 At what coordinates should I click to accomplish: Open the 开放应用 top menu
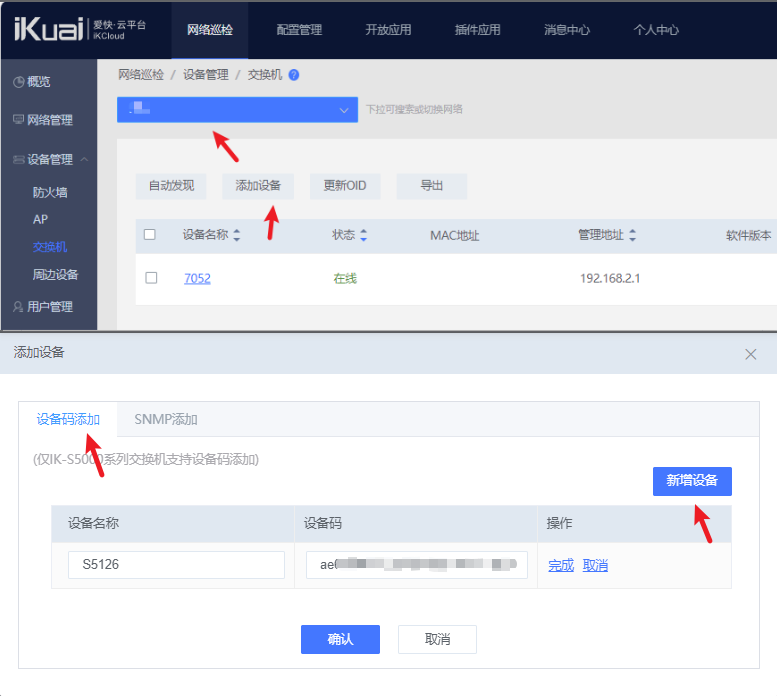click(x=388, y=30)
